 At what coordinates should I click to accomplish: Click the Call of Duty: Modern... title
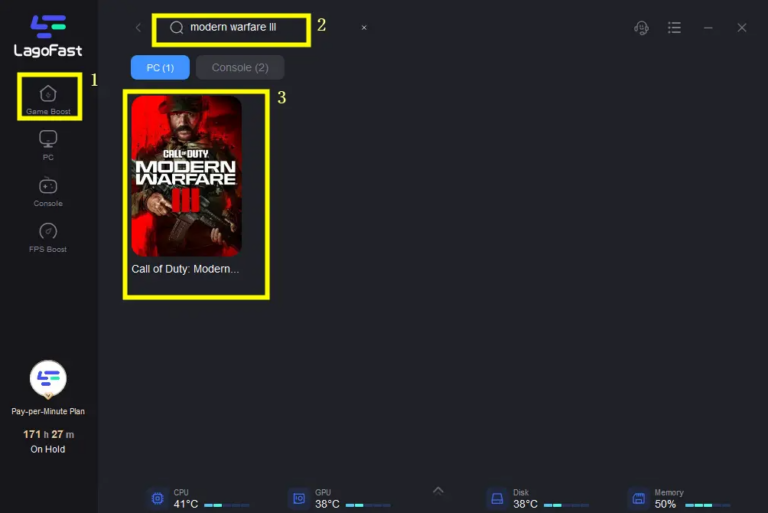186,269
